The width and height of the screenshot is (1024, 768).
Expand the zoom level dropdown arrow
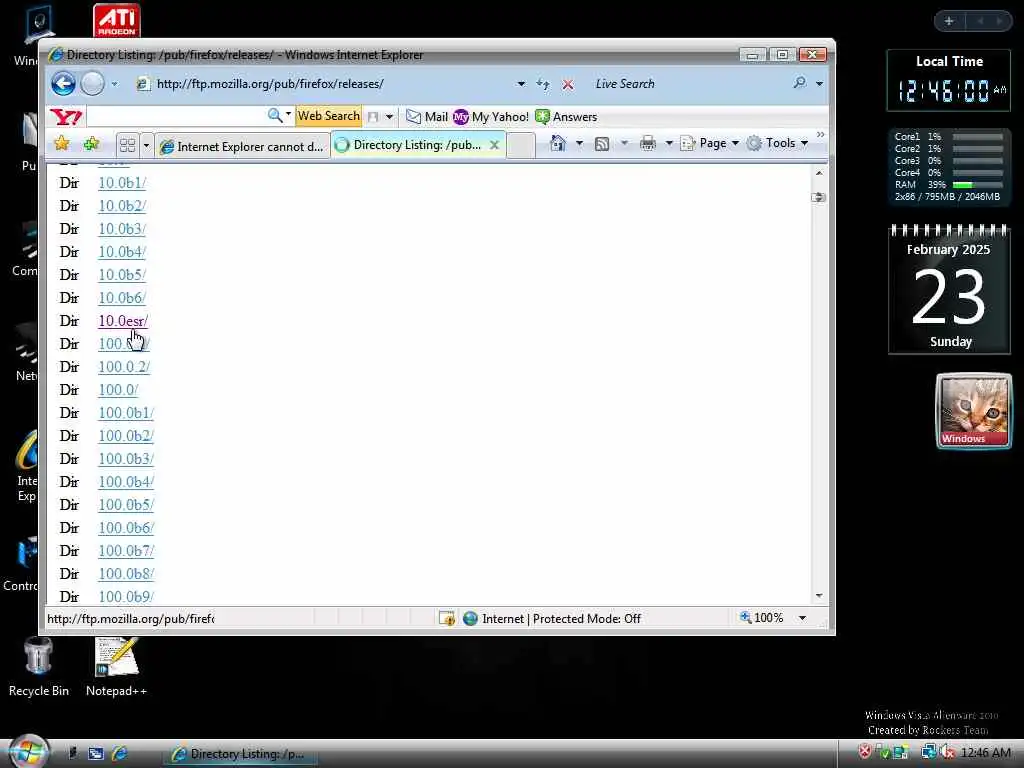[x=803, y=618]
